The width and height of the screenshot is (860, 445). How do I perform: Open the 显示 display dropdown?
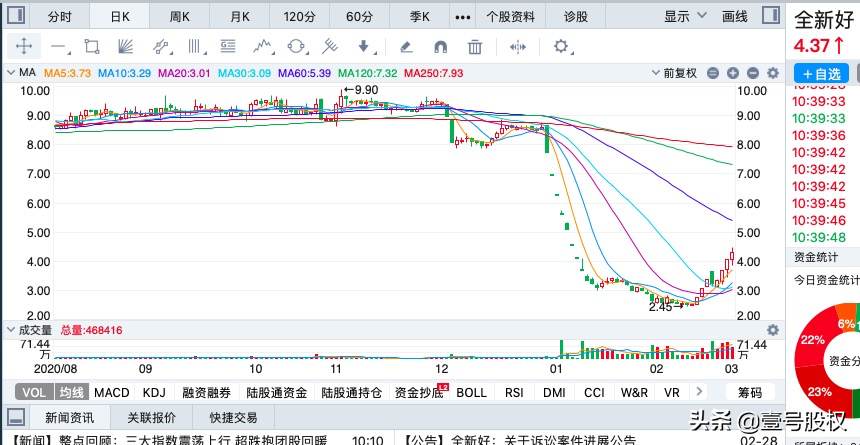(x=684, y=16)
